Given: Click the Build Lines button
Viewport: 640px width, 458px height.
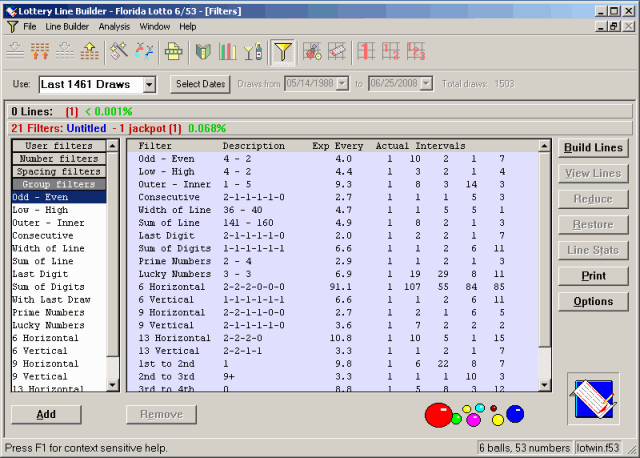Looking at the screenshot, I should 593,148.
